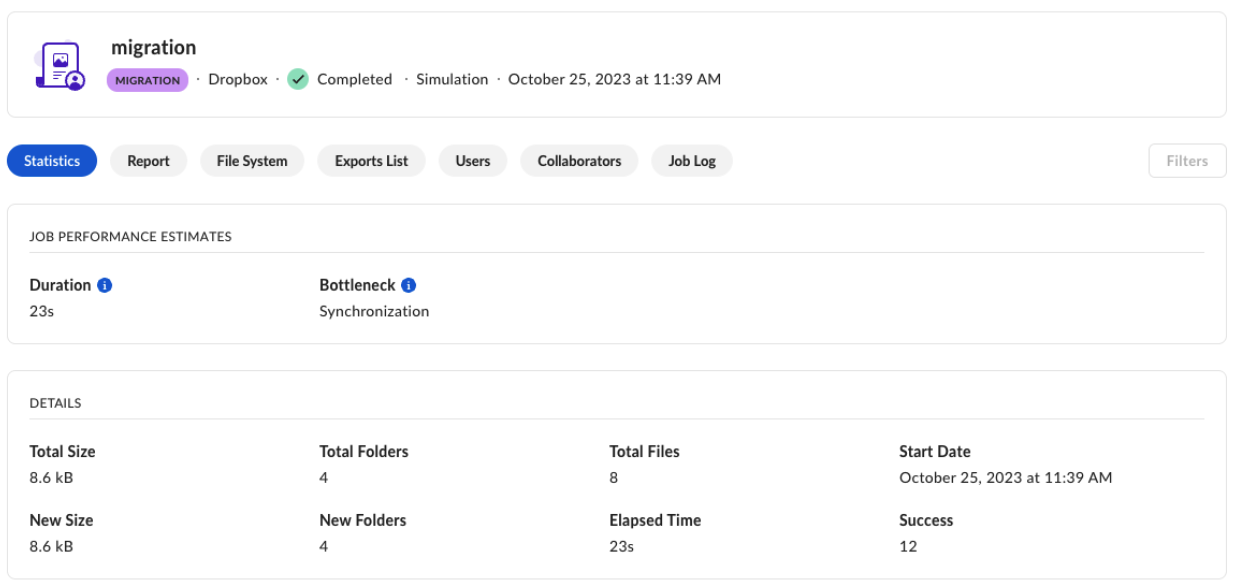This screenshot has width=1234, height=587.
Task: Click the Total Folders label
Action: 364,452
